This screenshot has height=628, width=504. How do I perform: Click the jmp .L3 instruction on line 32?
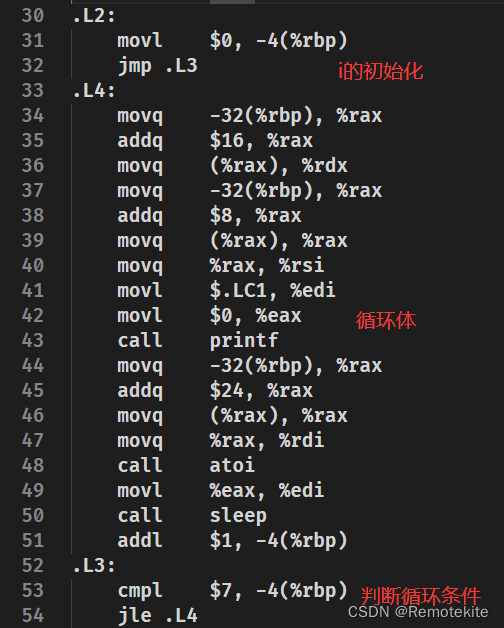[x=157, y=66]
